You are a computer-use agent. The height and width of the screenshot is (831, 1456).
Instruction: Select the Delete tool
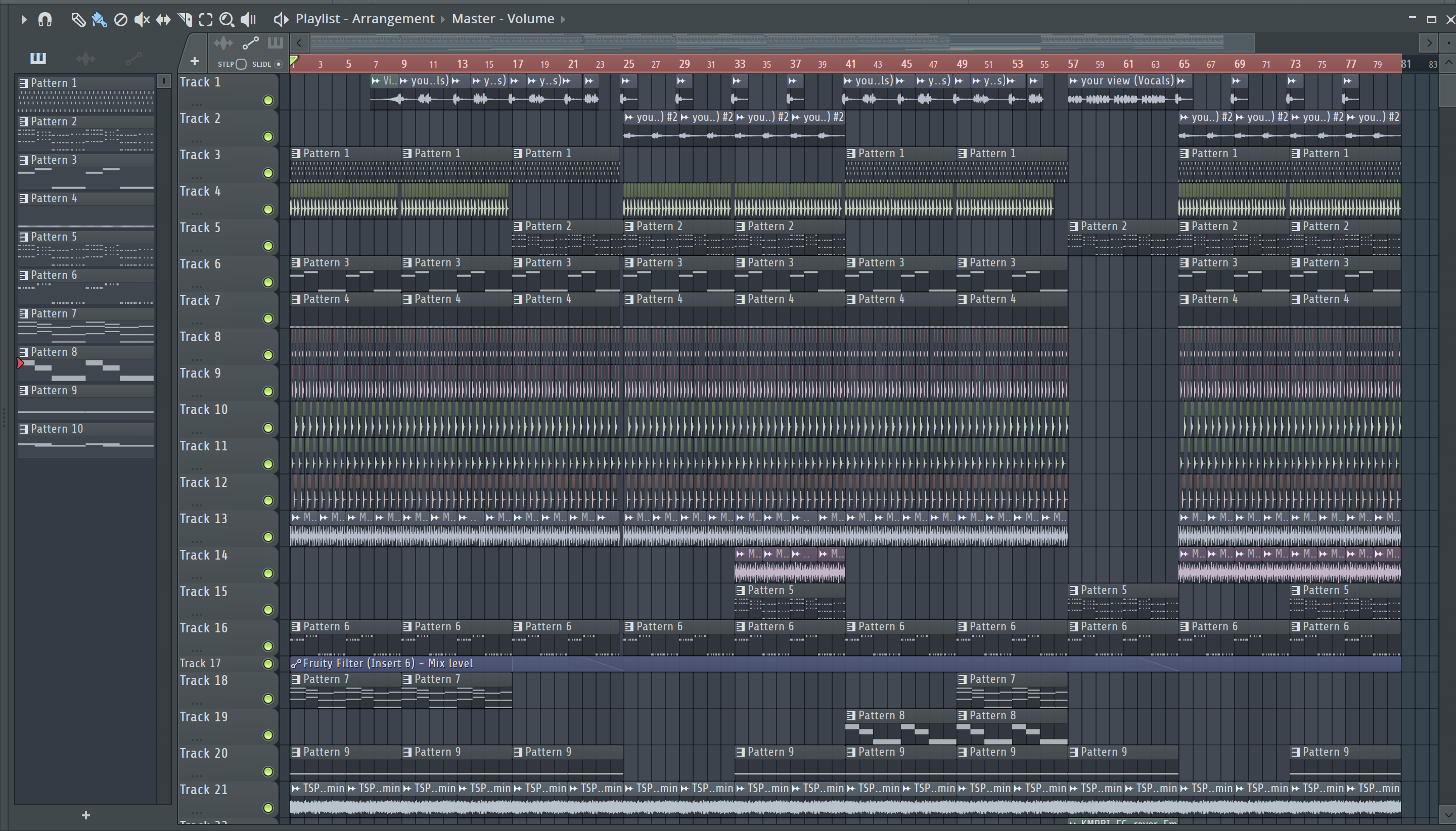(120, 19)
